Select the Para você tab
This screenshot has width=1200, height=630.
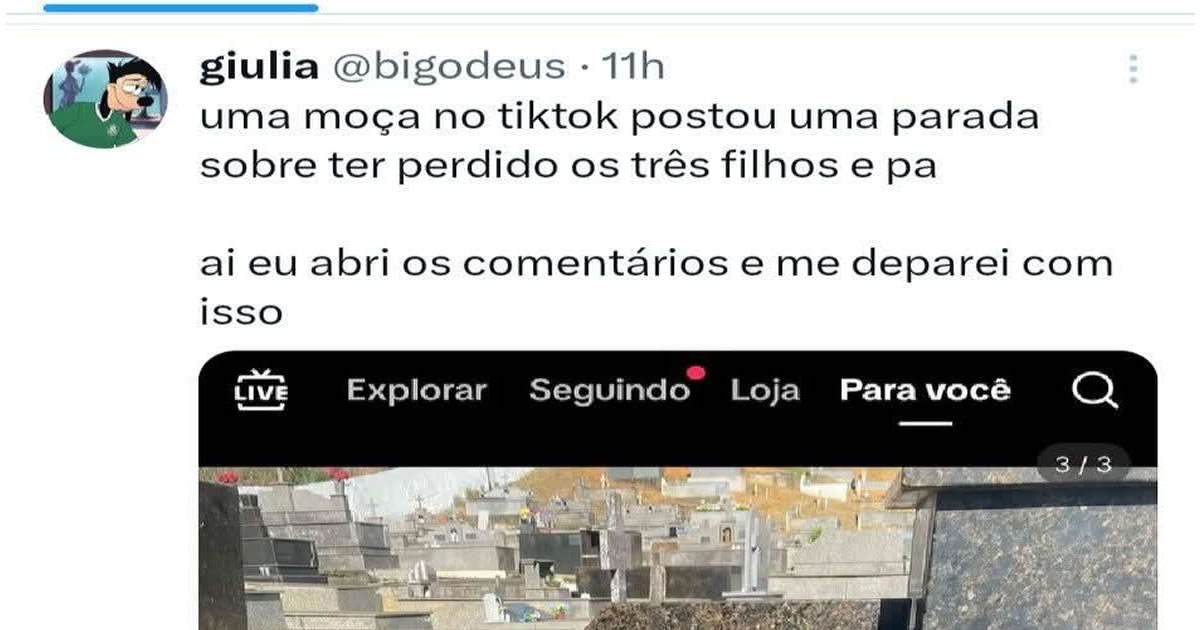[x=925, y=390]
